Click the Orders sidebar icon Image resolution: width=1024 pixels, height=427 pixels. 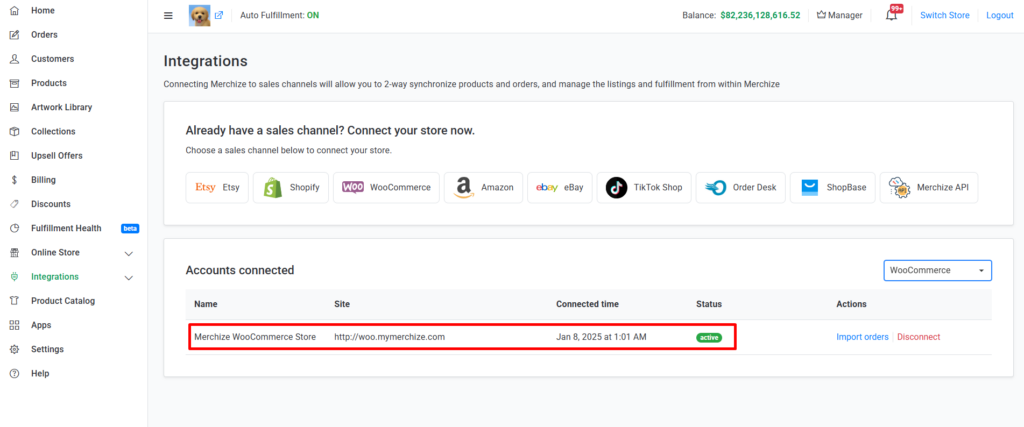tap(14, 35)
